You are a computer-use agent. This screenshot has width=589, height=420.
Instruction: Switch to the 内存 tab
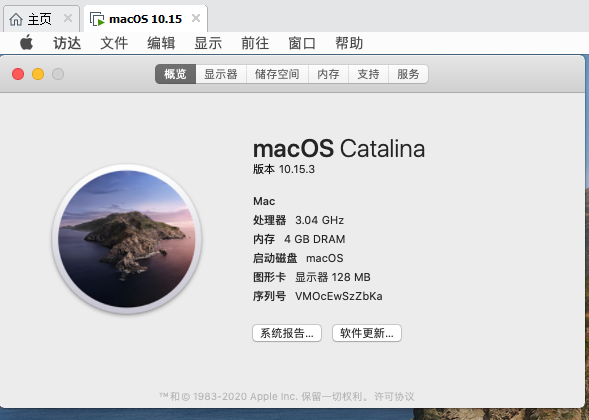[328, 74]
